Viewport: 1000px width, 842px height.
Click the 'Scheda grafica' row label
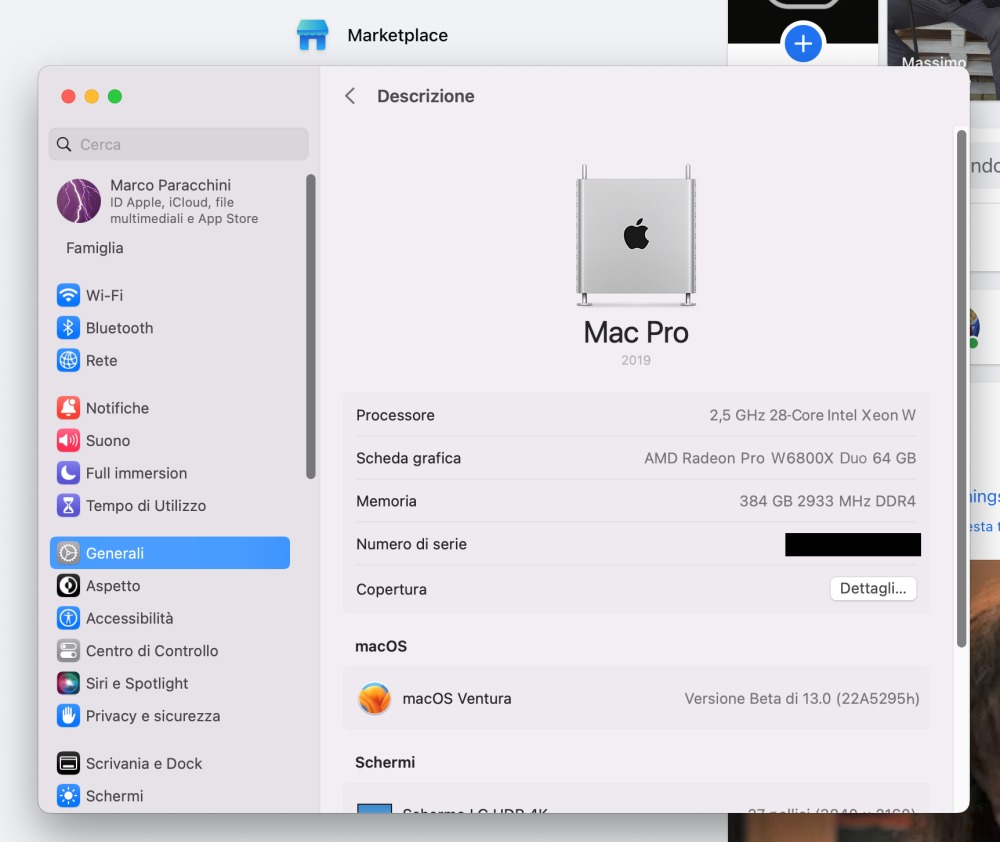[408, 458]
